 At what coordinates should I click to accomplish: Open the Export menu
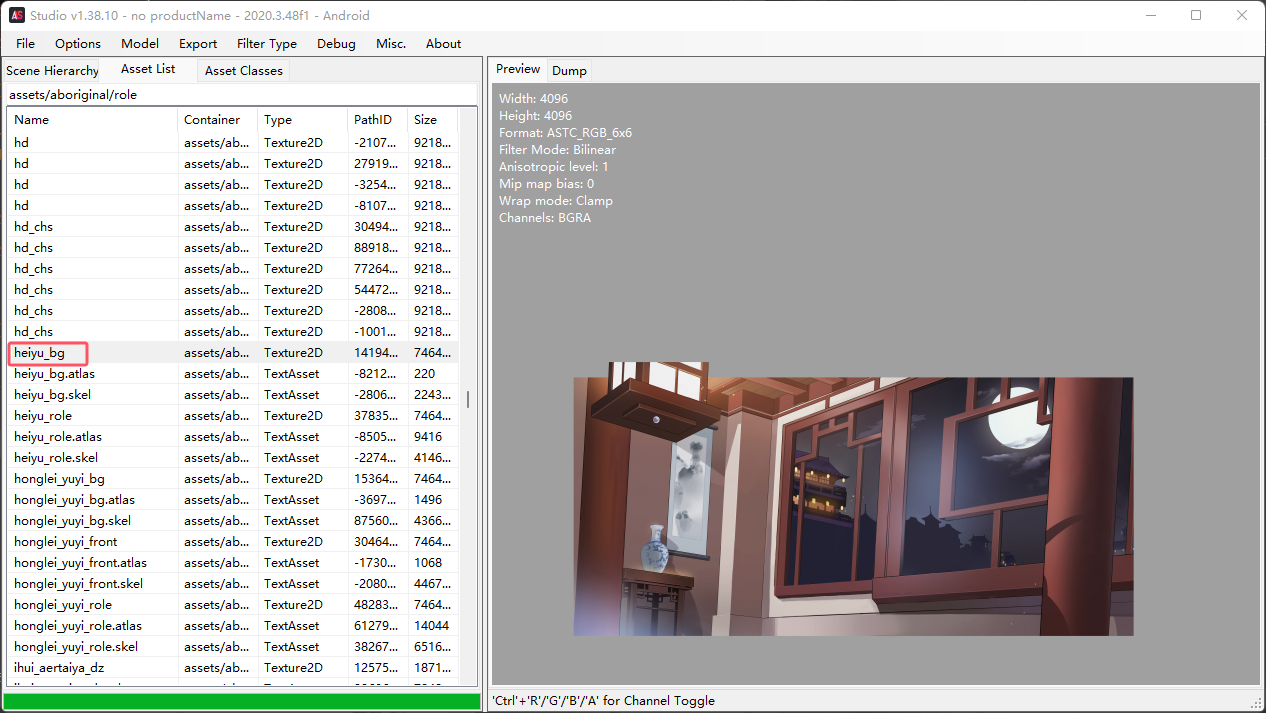click(198, 43)
